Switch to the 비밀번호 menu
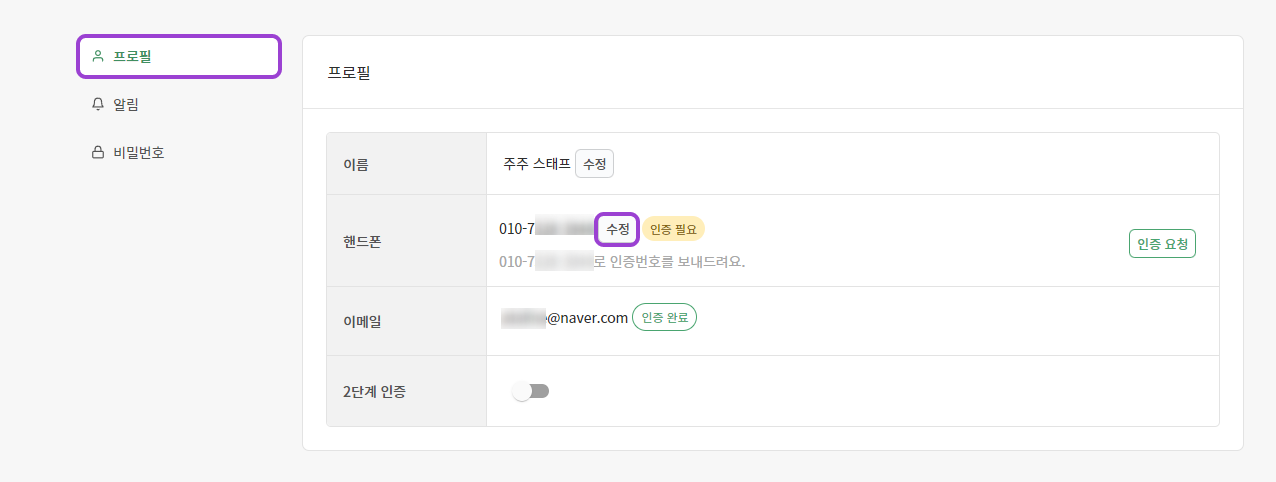Image resolution: width=1276 pixels, height=482 pixels. tap(138, 153)
